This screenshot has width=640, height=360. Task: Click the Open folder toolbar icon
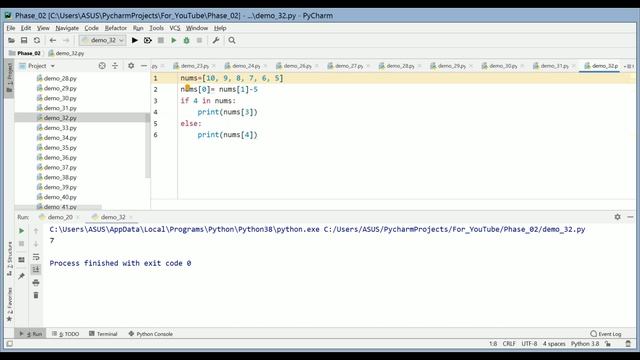(x=11, y=40)
